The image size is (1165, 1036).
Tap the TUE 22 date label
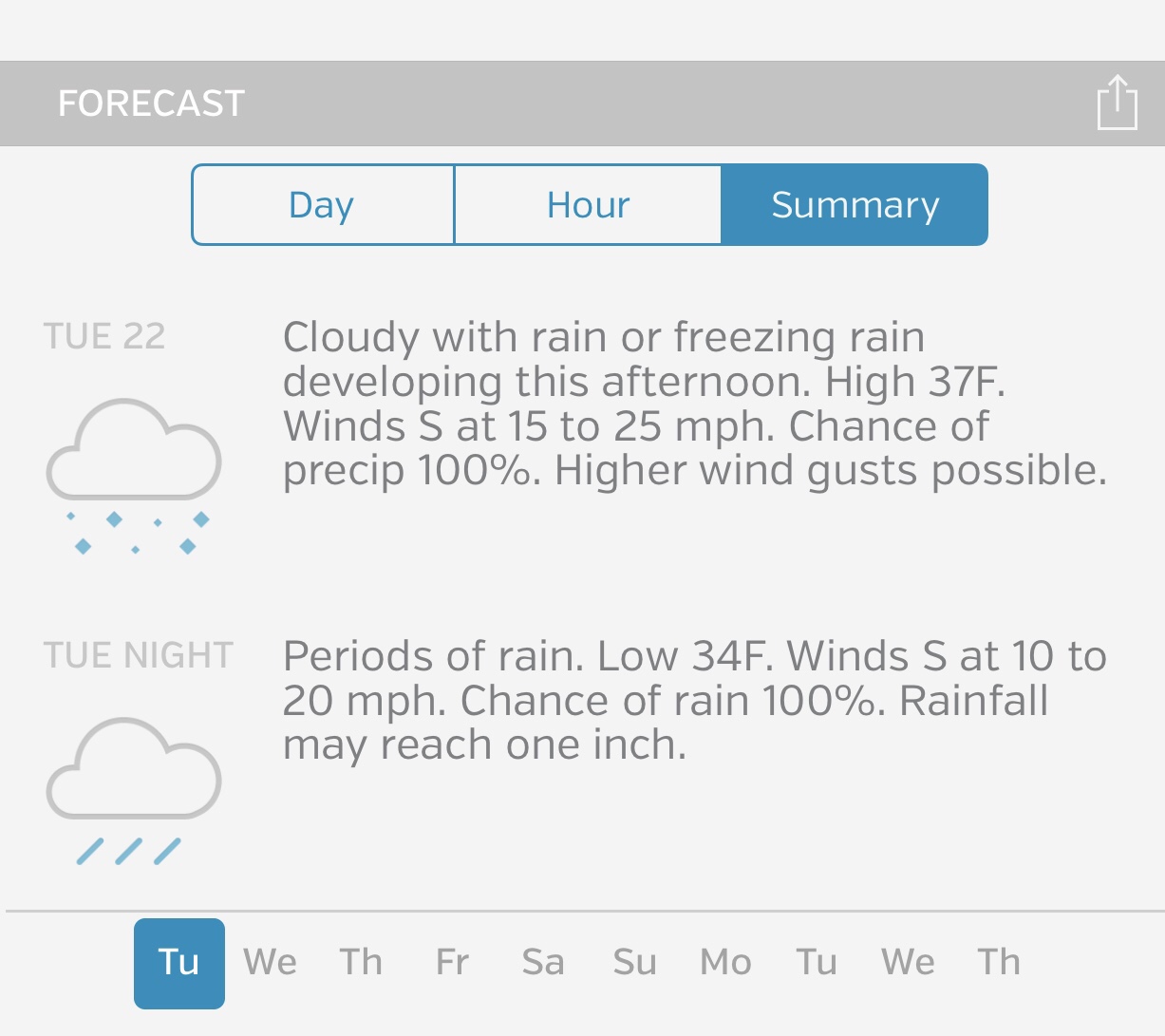[x=104, y=336]
